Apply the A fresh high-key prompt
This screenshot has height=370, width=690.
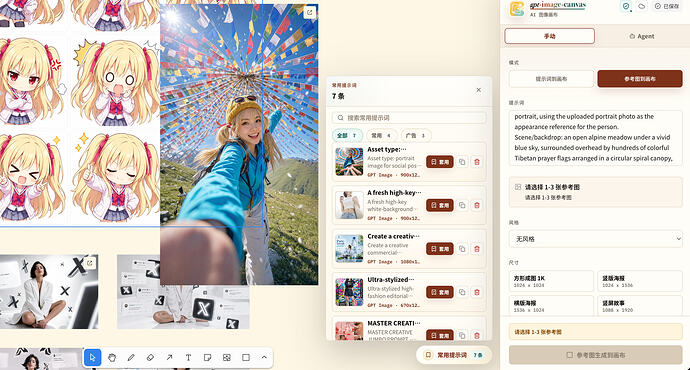tap(440, 205)
